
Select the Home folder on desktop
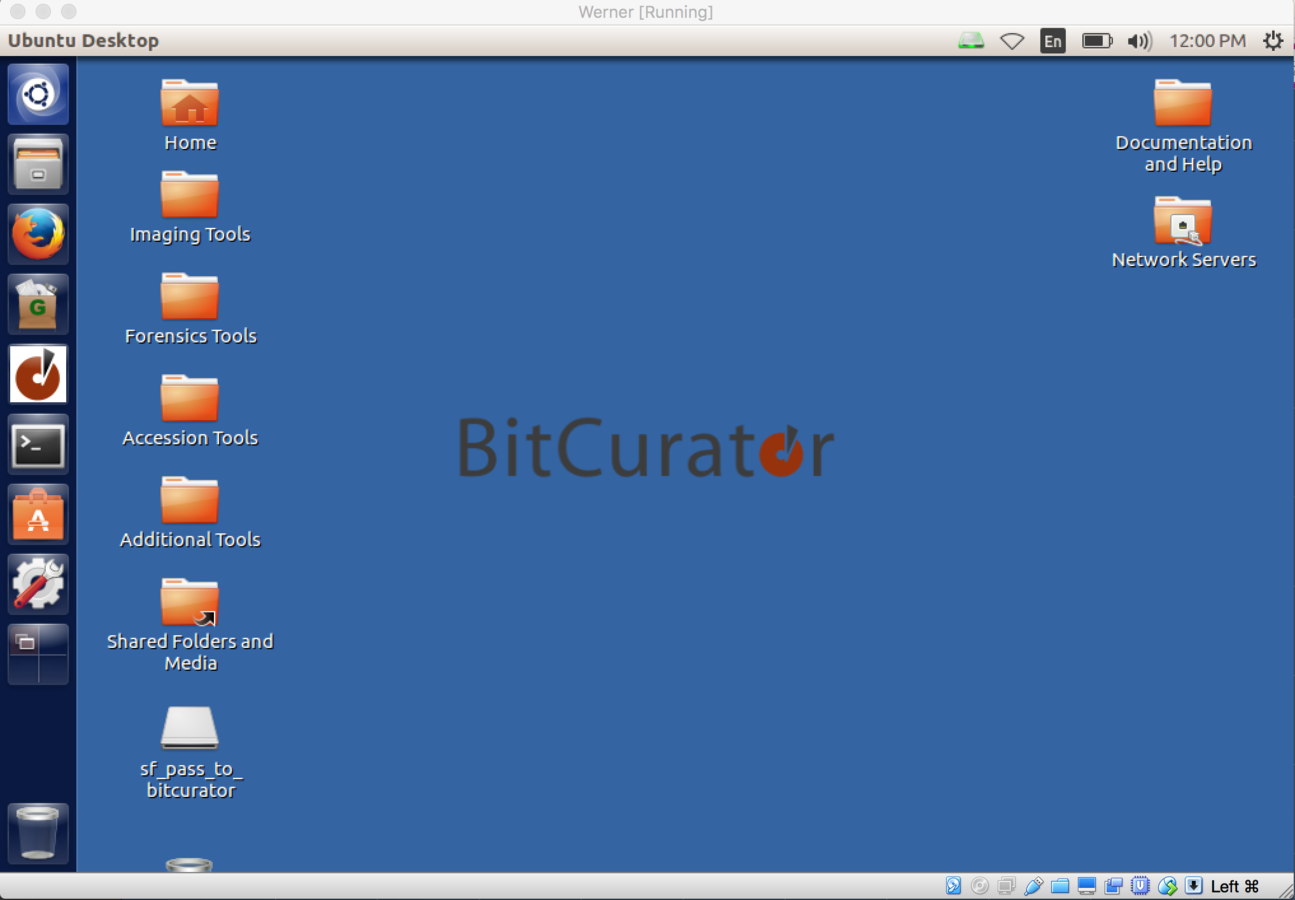point(190,115)
